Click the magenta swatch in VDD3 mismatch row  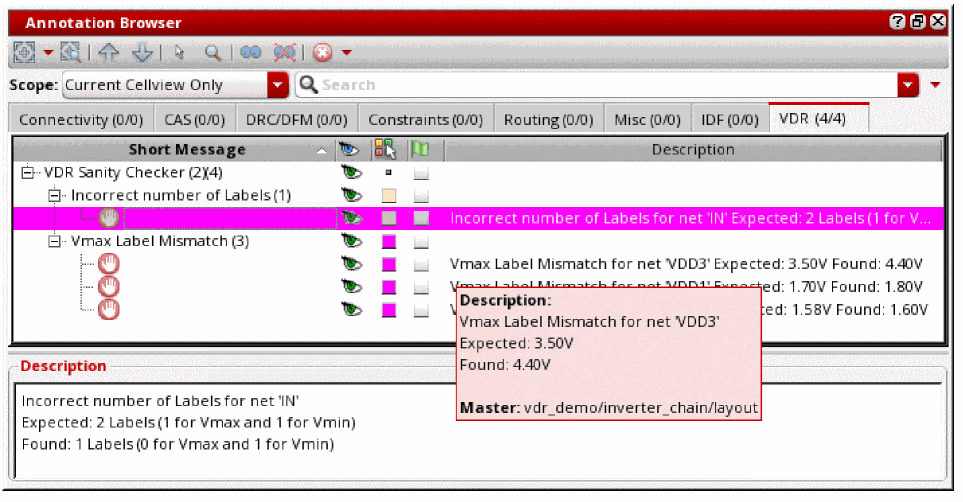[x=389, y=264]
